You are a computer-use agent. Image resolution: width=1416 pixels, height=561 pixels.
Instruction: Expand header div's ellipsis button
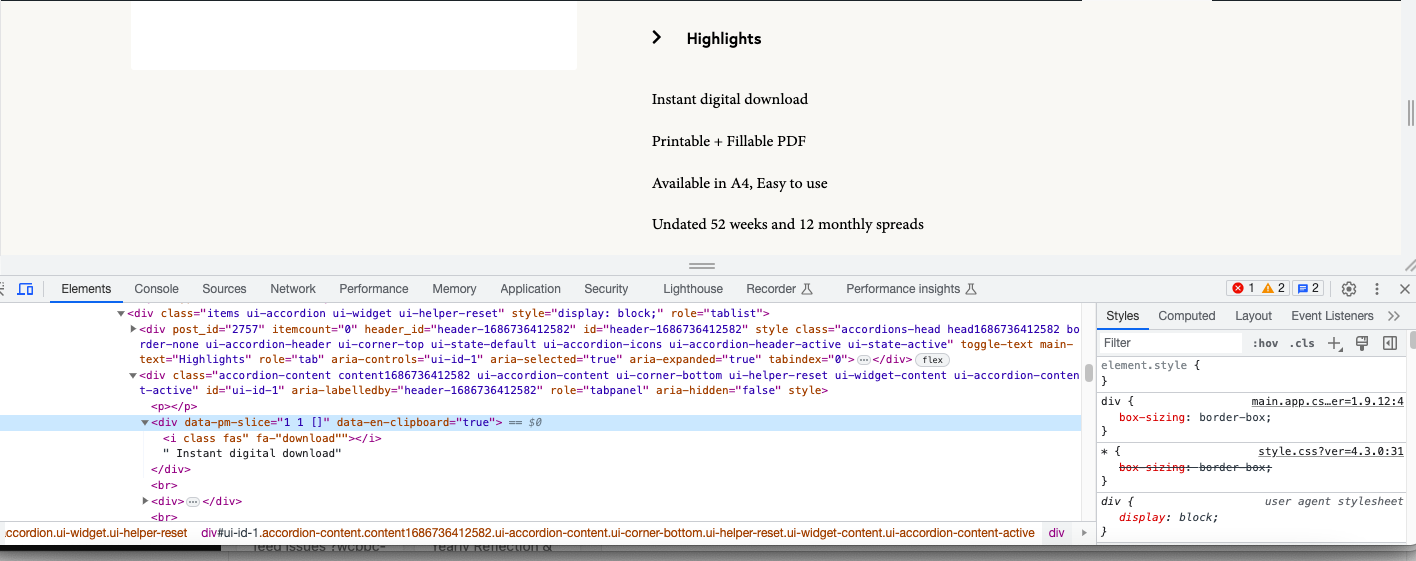[x=864, y=360]
